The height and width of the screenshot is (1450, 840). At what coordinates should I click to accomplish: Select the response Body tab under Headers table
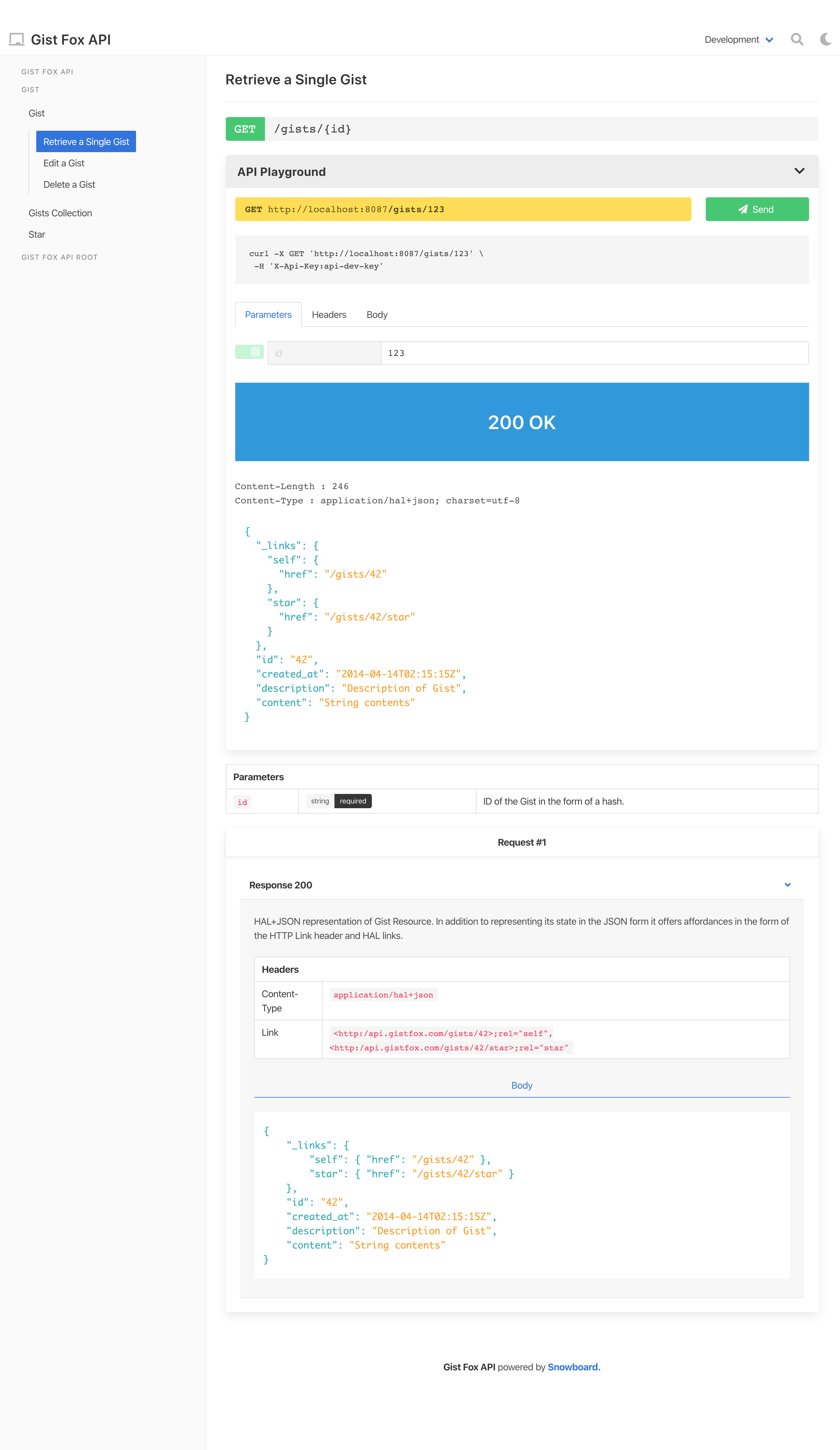point(521,1085)
